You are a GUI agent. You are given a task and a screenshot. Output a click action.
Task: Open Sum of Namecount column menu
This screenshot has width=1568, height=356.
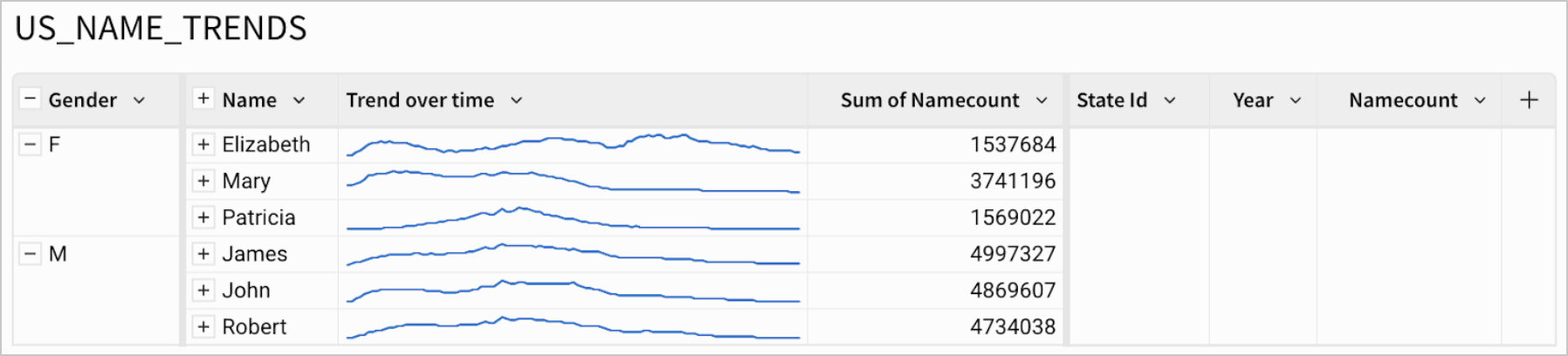[x=1042, y=100]
